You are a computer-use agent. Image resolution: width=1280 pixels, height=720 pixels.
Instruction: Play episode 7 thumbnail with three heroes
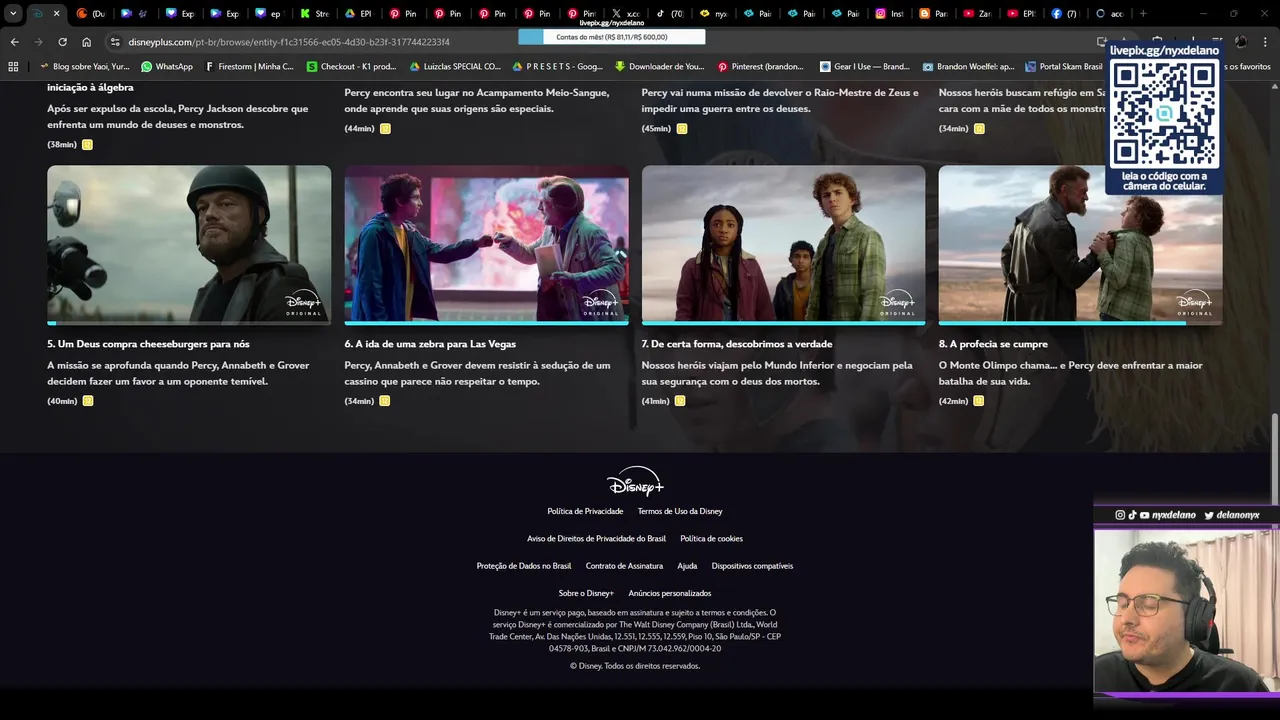tap(783, 244)
